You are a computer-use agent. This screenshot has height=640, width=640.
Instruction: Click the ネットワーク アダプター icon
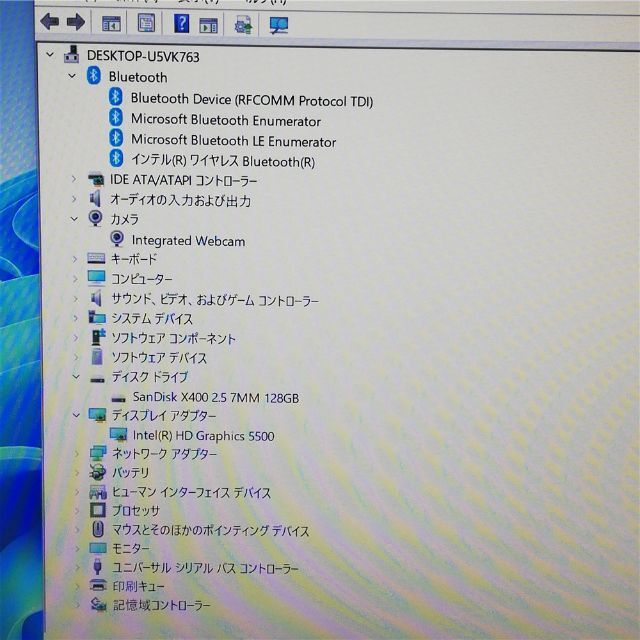click(98, 453)
